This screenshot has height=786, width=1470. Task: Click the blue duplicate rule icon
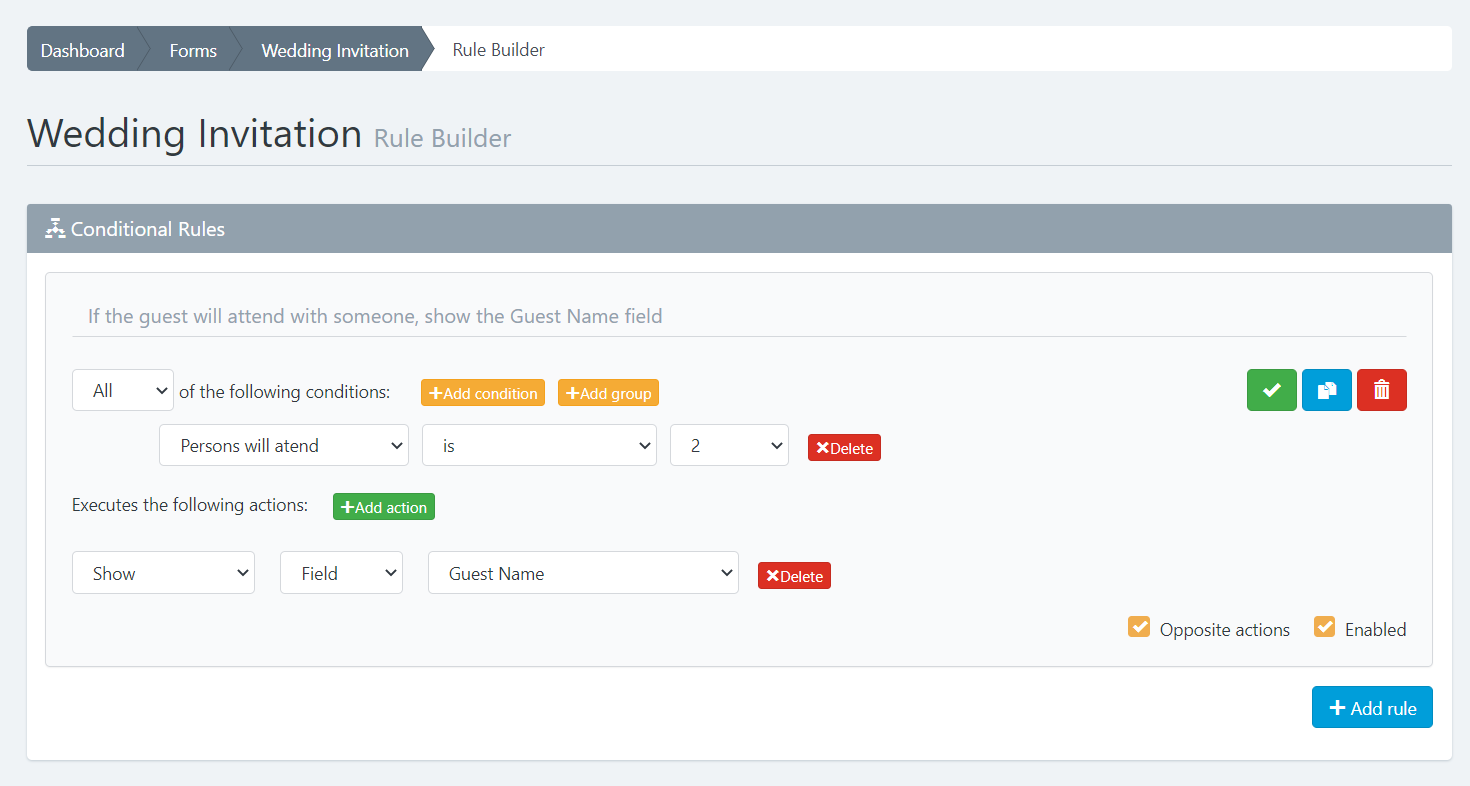[x=1326, y=390]
